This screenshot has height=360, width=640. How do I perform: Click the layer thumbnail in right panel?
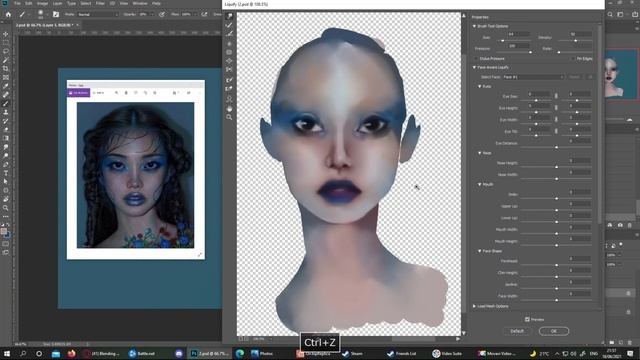(620, 73)
